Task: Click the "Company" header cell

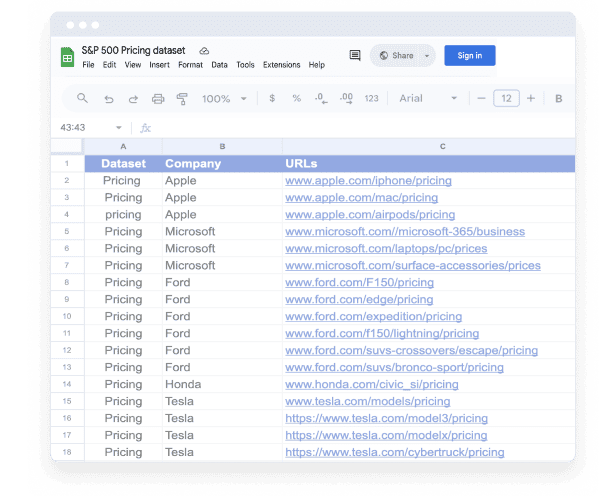Action: [x=222, y=164]
